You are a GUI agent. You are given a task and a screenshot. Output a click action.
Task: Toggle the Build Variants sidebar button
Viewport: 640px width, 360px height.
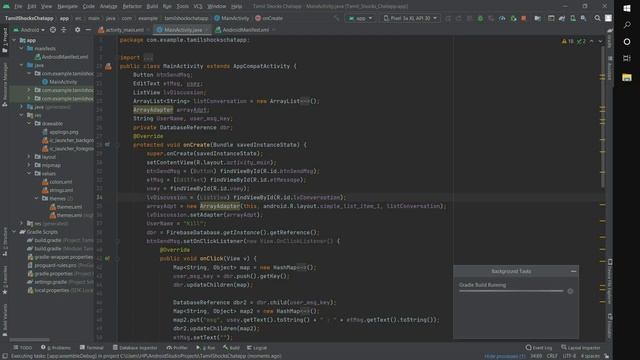(4, 320)
